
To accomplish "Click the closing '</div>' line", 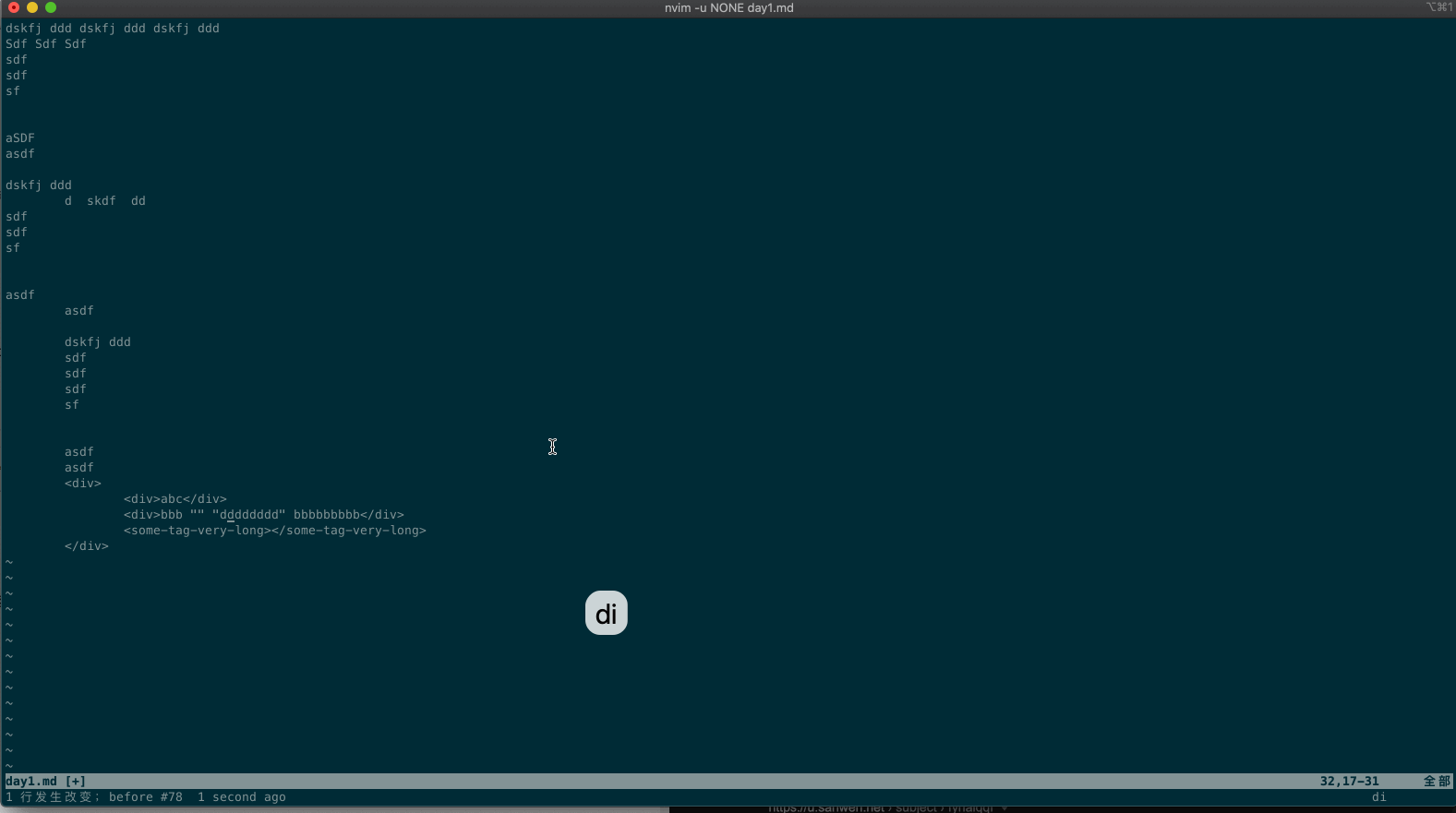I will [x=87, y=545].
